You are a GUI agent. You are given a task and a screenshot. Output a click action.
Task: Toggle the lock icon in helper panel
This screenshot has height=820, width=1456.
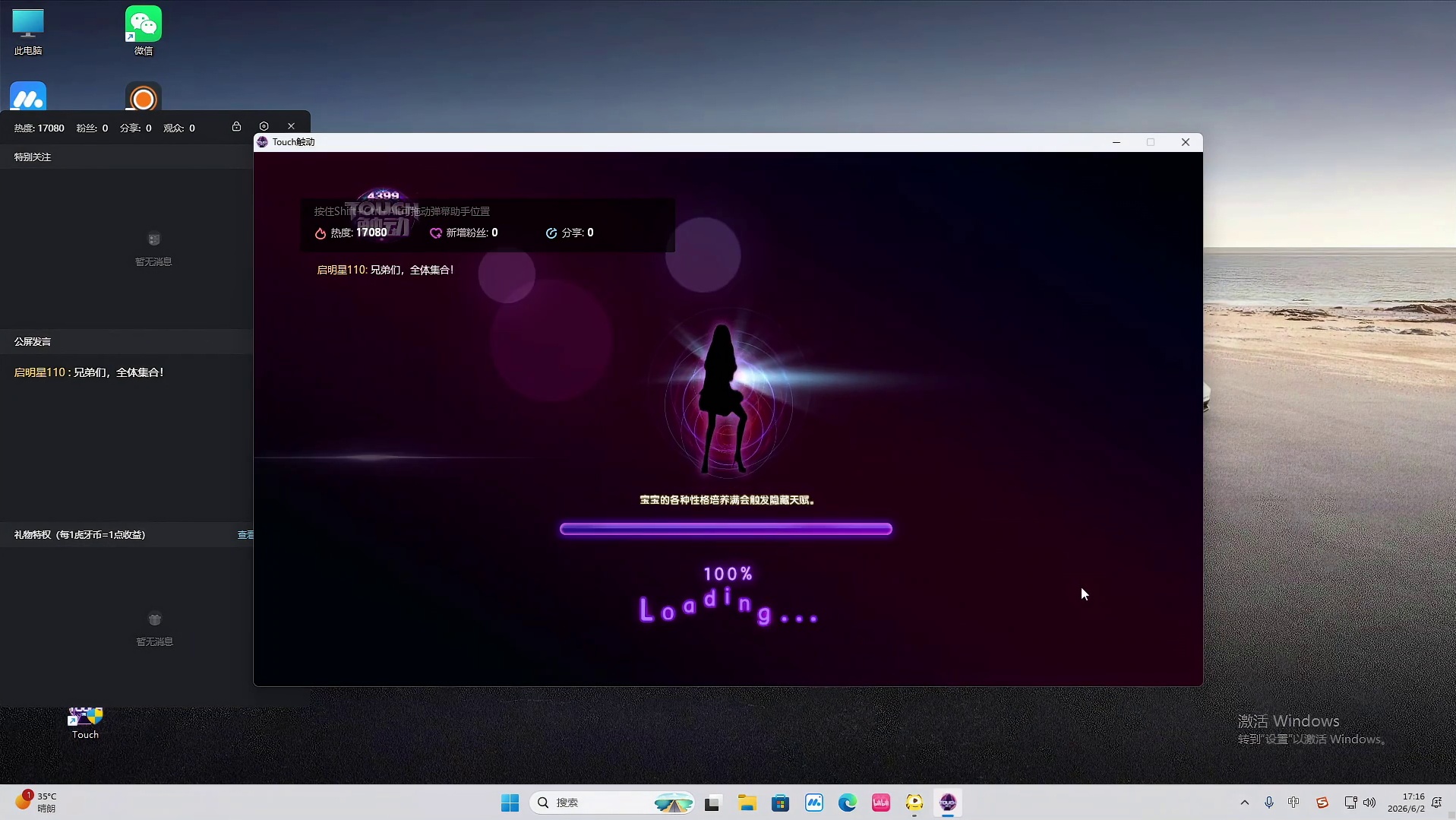click(x=236, y=127)
